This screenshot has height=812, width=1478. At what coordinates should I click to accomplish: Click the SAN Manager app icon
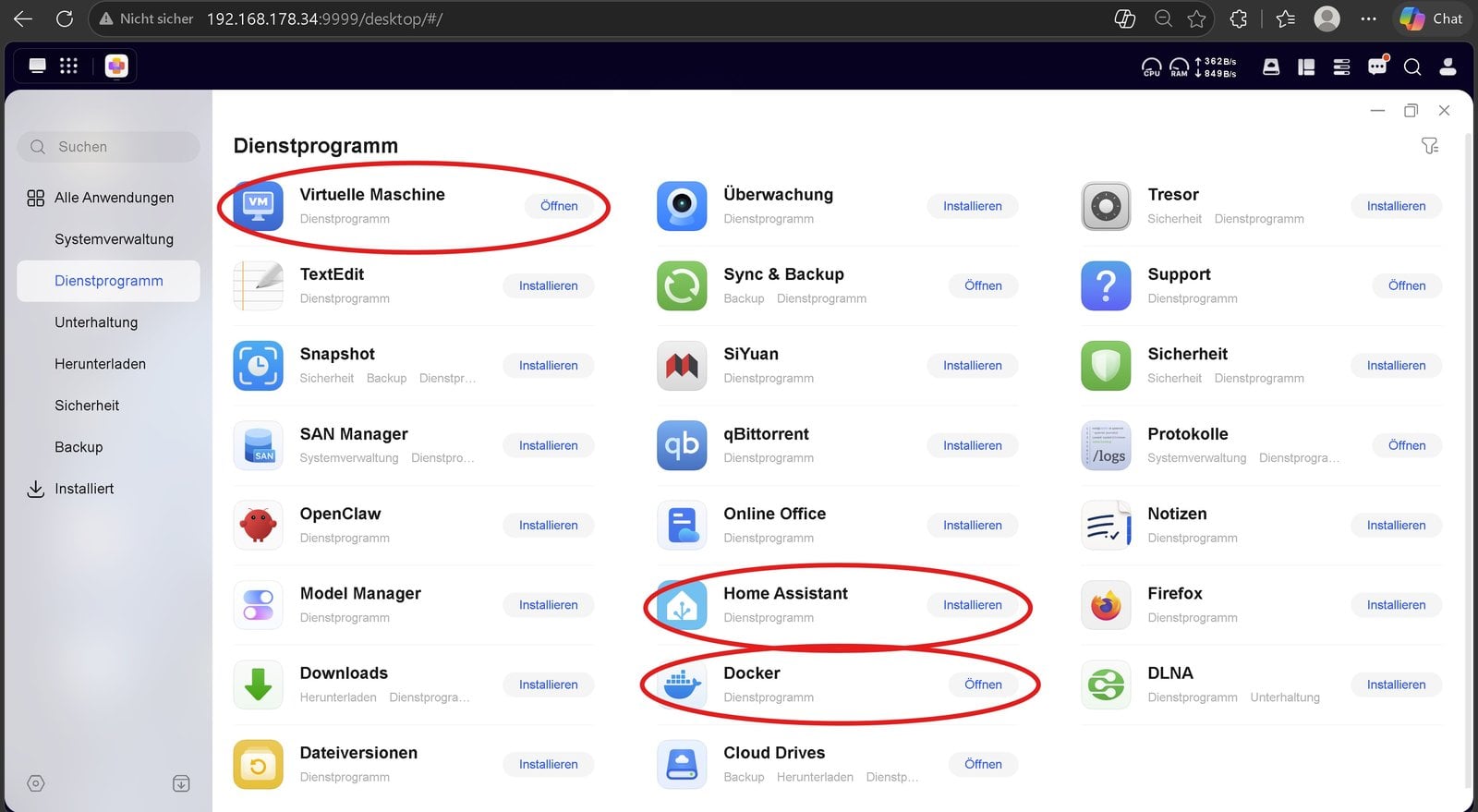pyautogui.click(x=258, y=445)
